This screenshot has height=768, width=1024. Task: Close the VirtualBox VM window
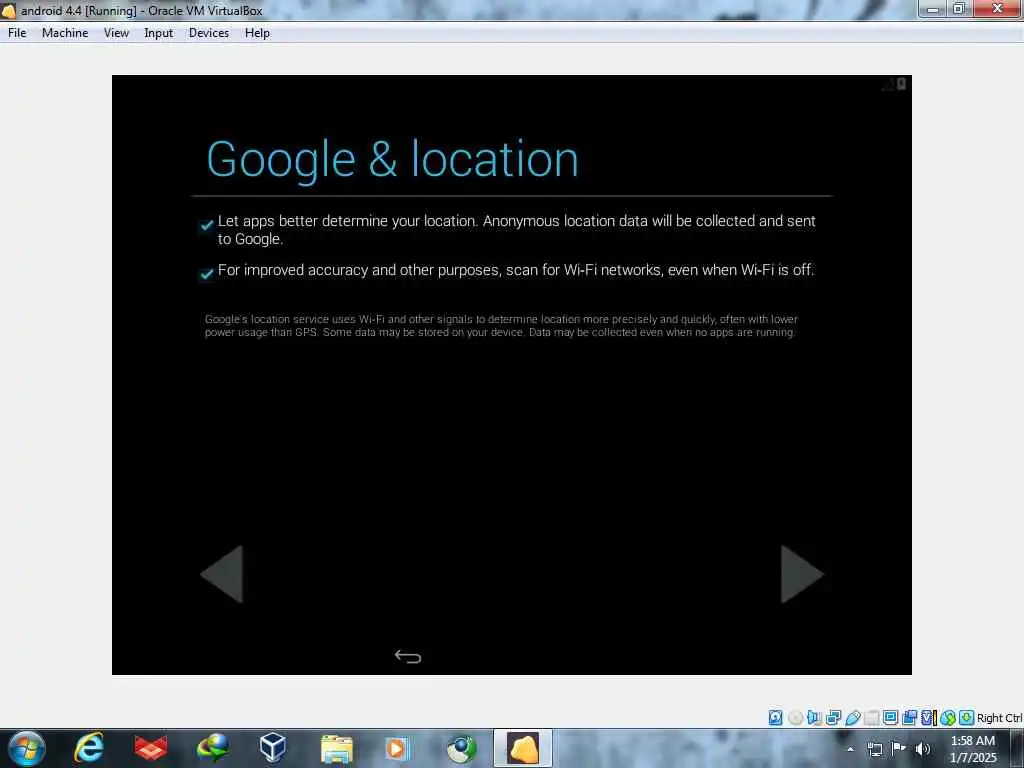point(997,9)
